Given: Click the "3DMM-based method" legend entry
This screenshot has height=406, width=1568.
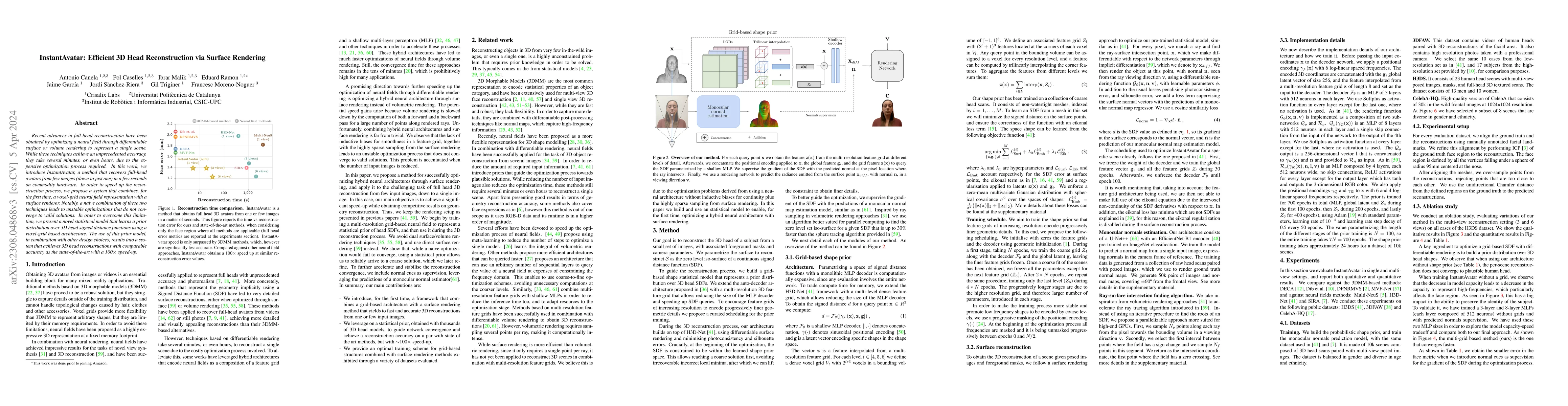Looking at the screenshot, I should [212, 121].
